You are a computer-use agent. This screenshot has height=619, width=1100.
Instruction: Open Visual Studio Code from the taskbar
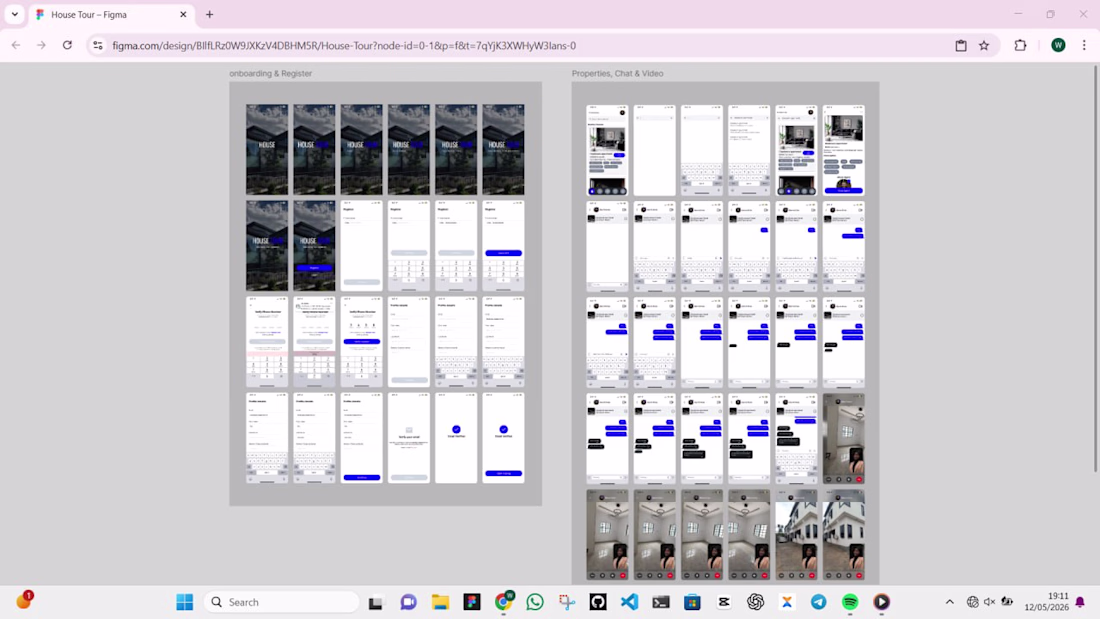pyautogui.click(x=629, y=602)
